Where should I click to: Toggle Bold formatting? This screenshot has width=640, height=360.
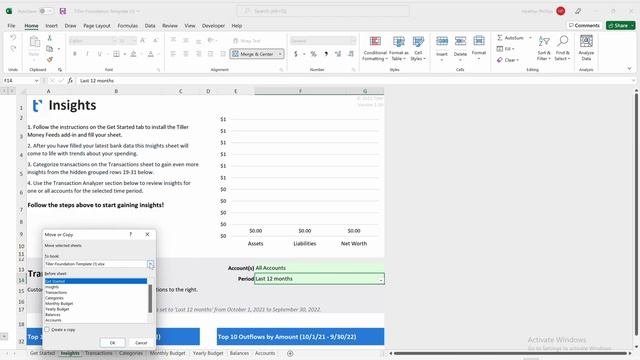click(x=75, y=54)
